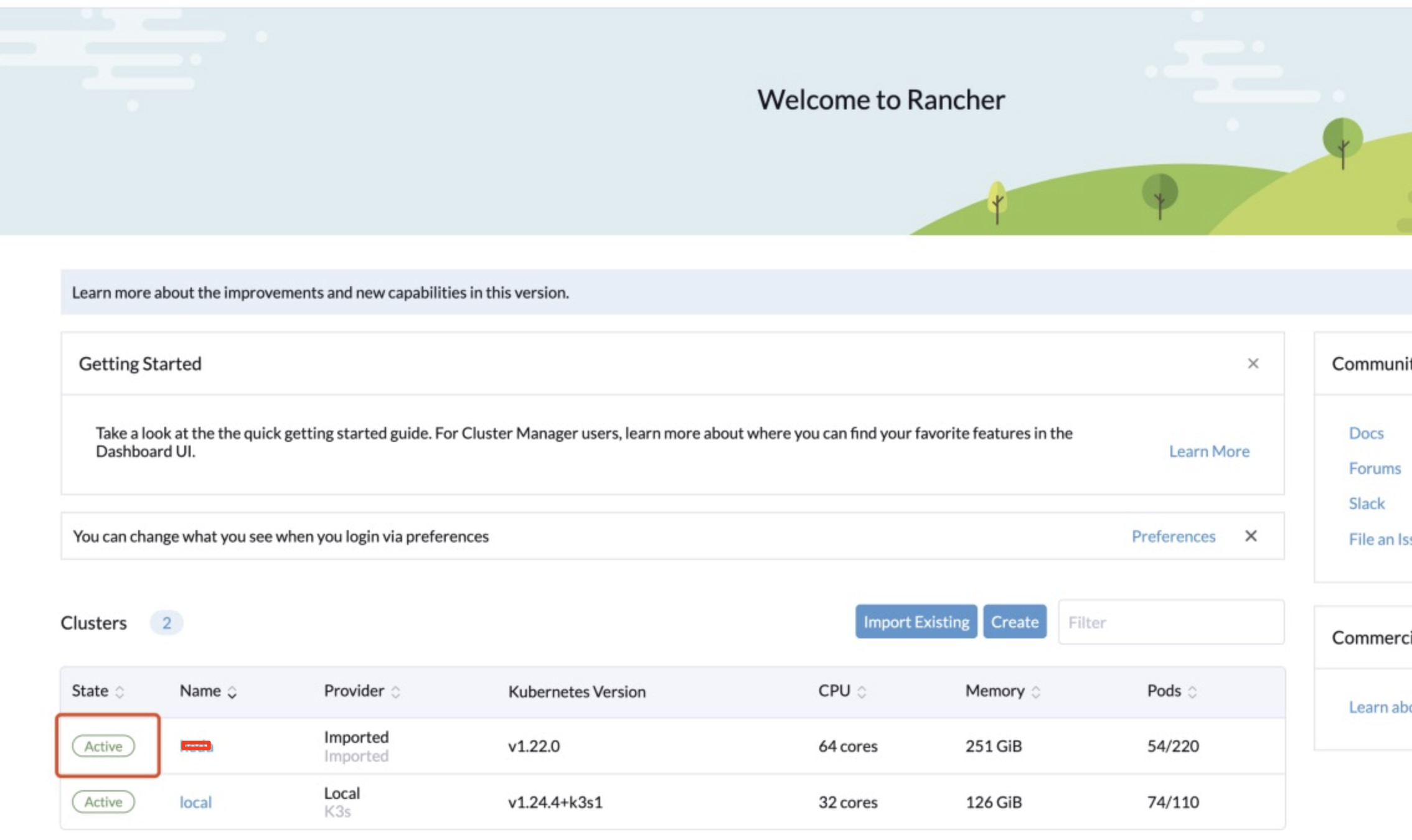Open the redacted imported cluster name
Viewport: 1412px width, 840px height.
click(x=196, y=745)
